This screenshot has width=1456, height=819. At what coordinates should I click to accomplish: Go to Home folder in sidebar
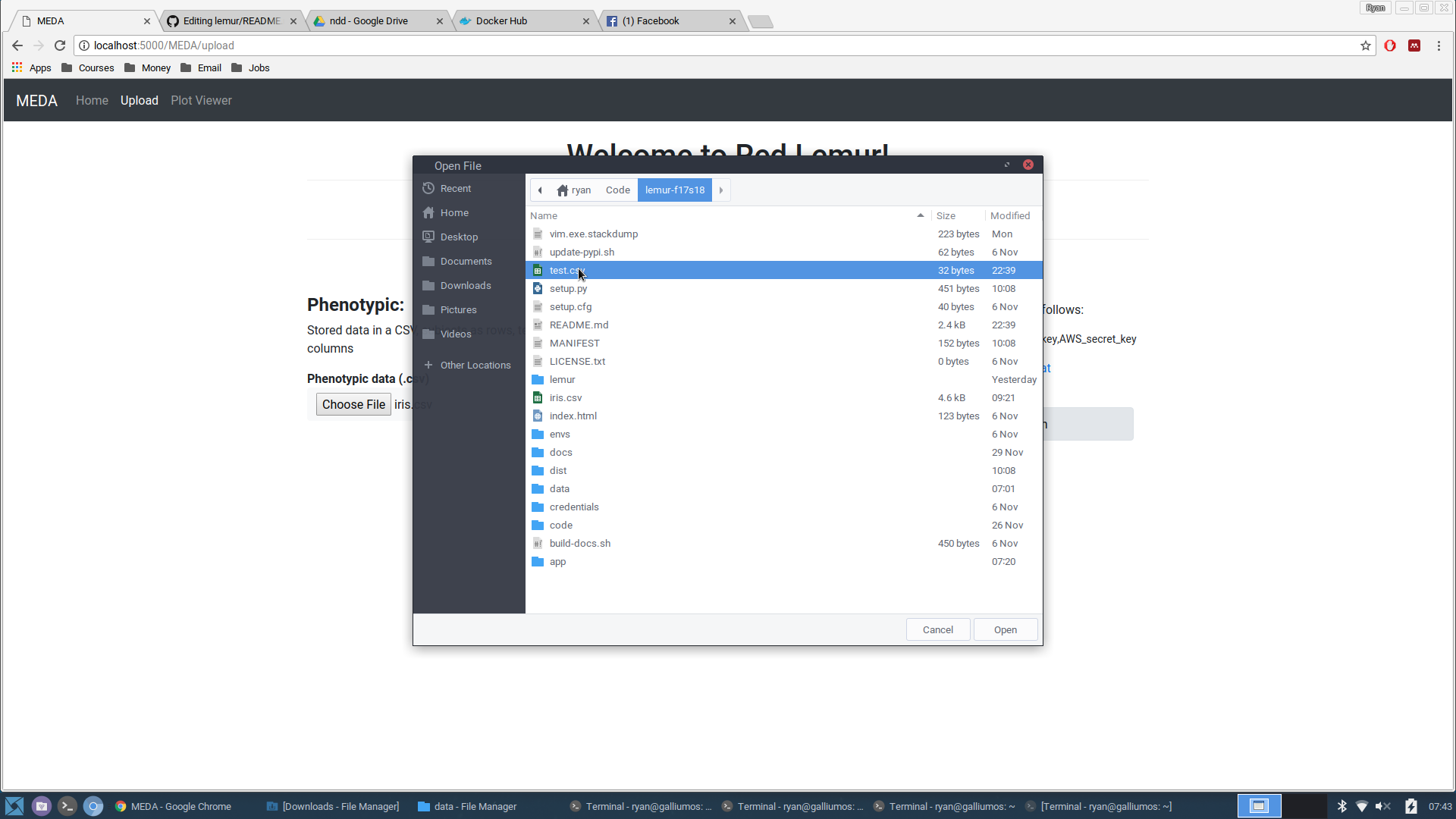(x=453, y=212)
